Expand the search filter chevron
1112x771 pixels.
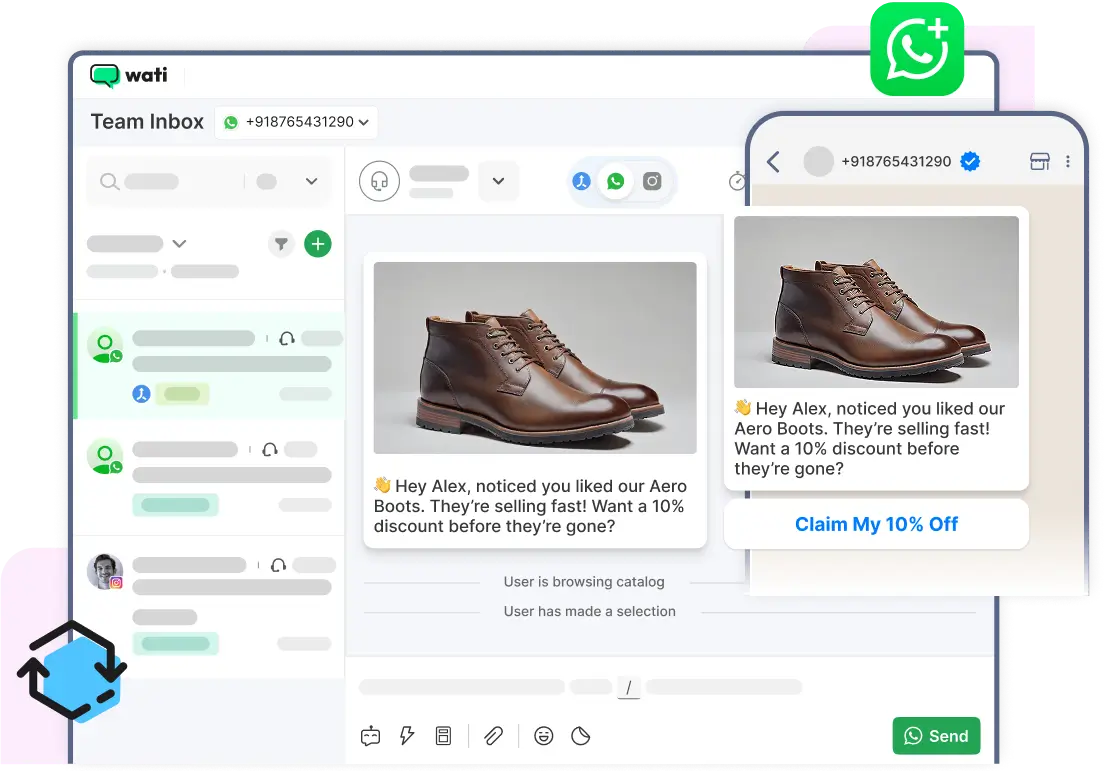tap(311, 182)
